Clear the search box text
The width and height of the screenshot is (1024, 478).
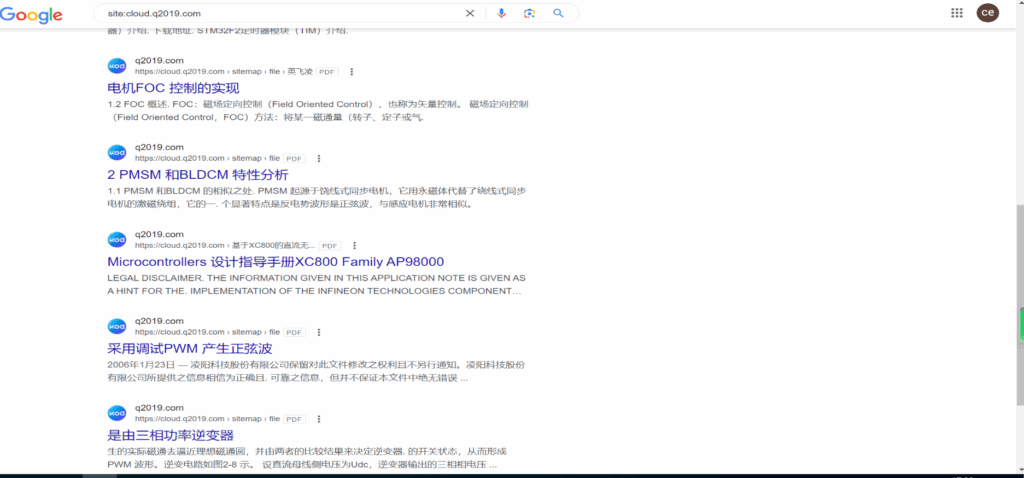(470, 13)
